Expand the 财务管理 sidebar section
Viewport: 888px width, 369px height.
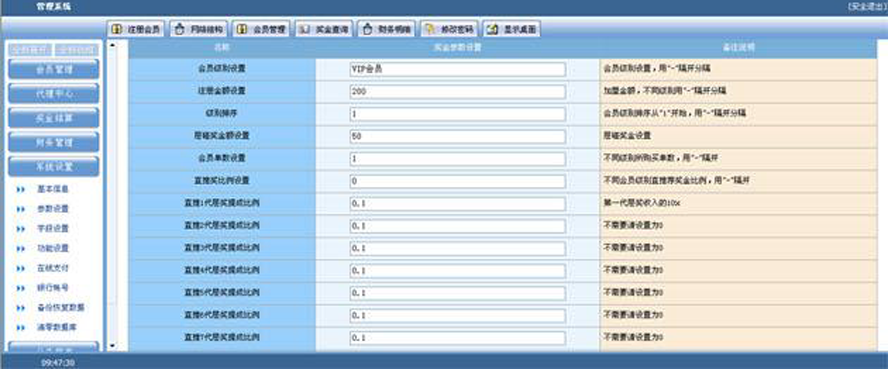(54, 143)
